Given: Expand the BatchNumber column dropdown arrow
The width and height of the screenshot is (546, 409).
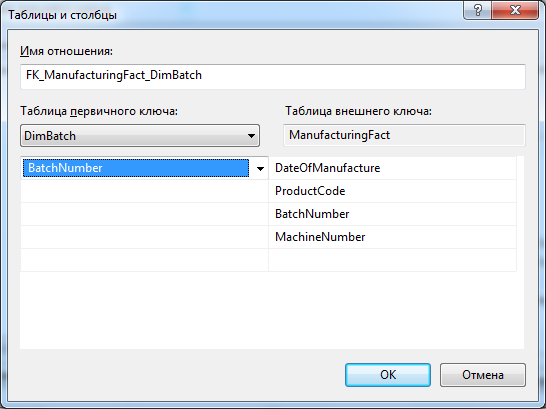Looking at the screenshot, I should 260,168.
